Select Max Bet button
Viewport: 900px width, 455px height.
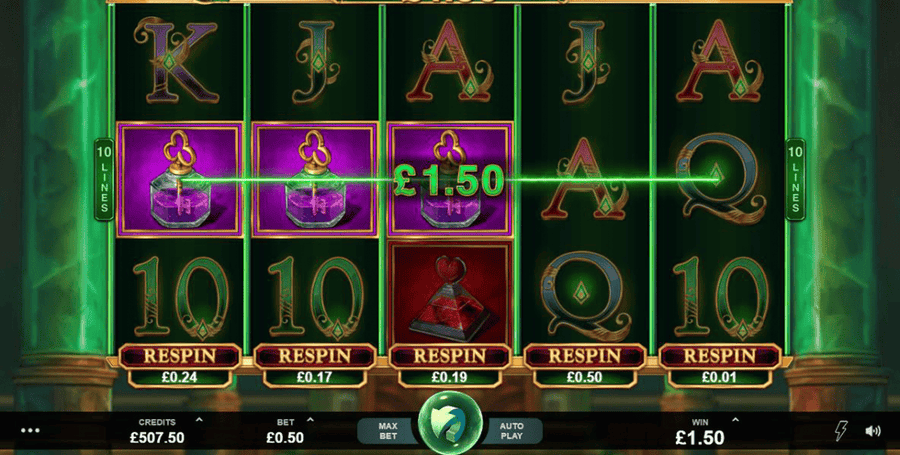point(388,431)
